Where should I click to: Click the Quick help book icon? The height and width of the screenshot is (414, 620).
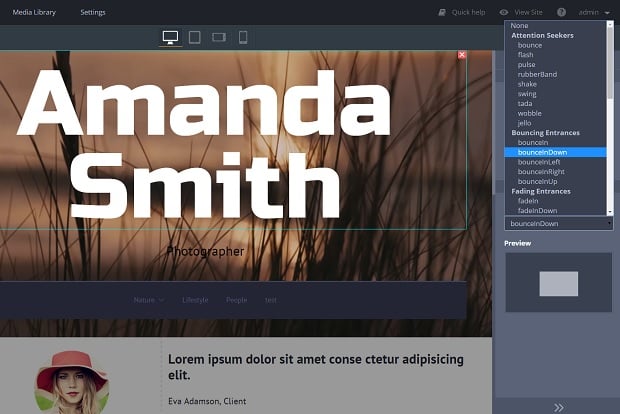click(x=442, y=12)
